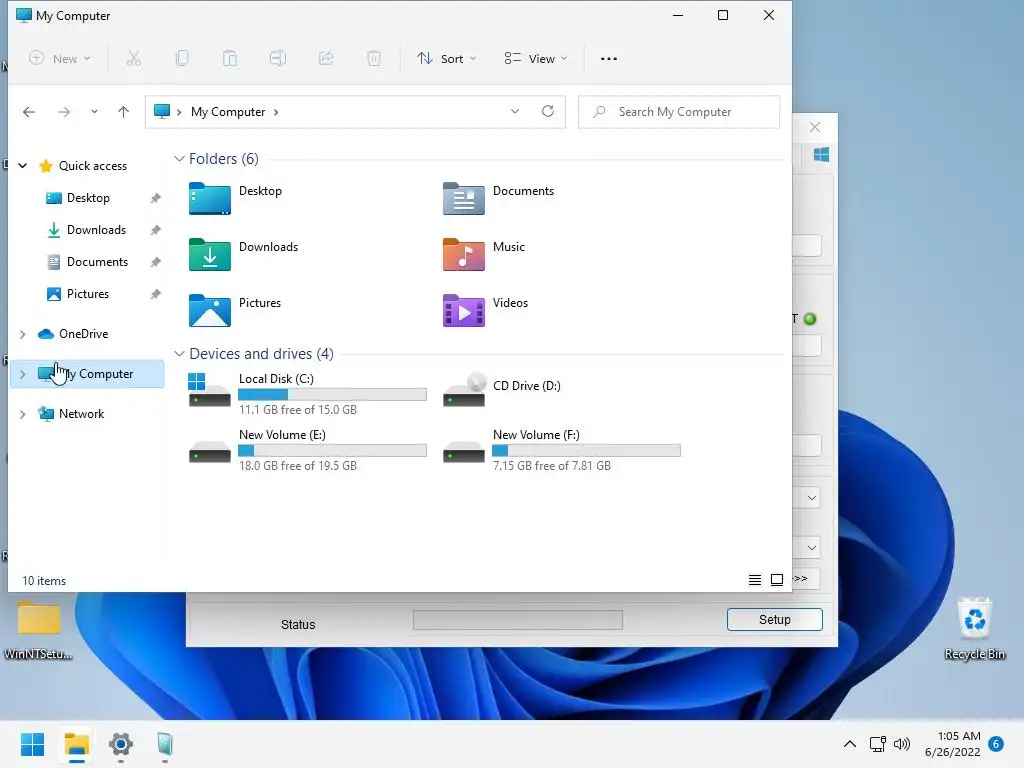Unpin Desktop using its pin icon
The height and width of the screenshot is (768, 1024).
tap(155, 198)
